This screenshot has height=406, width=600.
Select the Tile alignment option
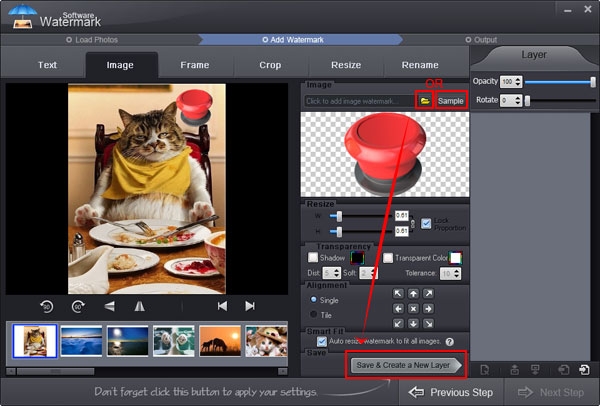(313, 314)
